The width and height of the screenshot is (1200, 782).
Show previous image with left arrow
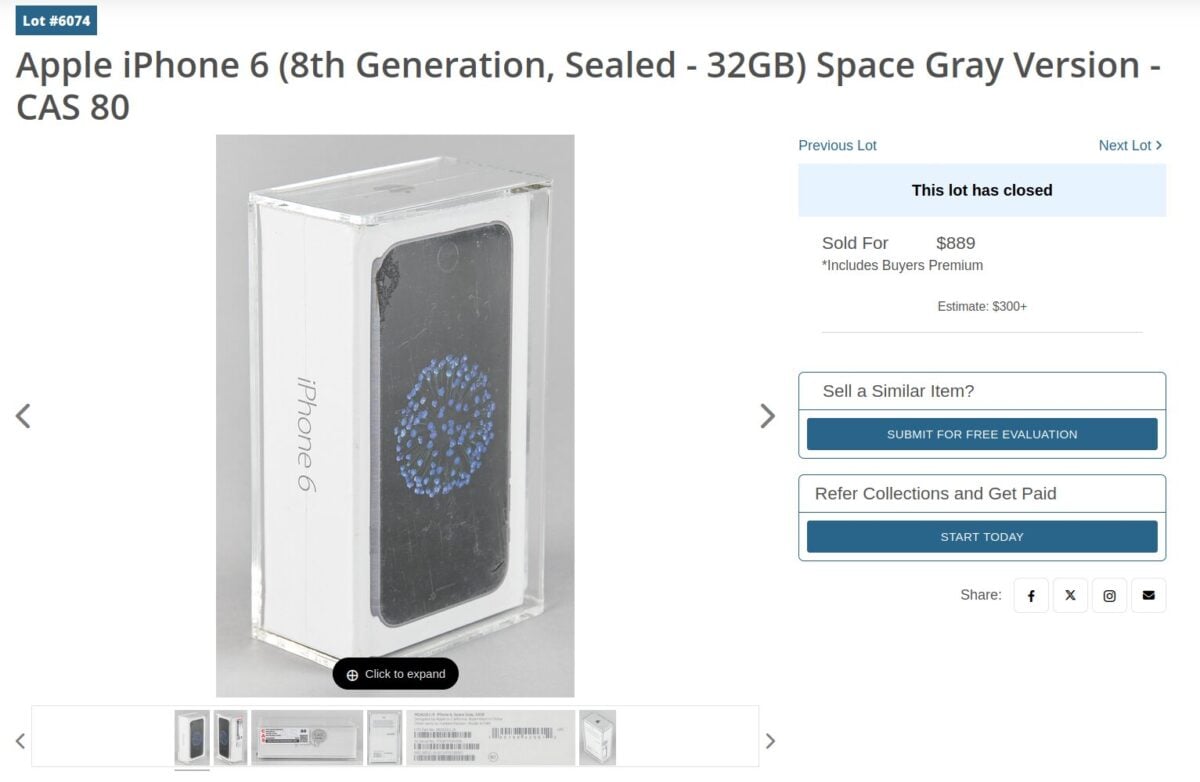[23, 416]
